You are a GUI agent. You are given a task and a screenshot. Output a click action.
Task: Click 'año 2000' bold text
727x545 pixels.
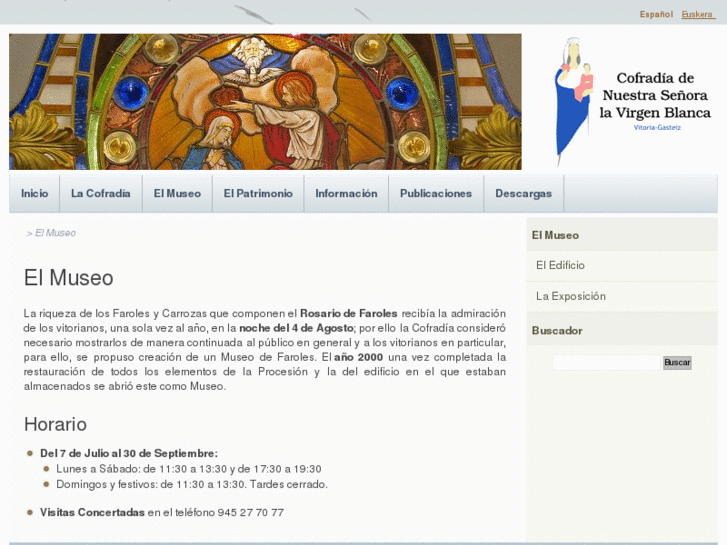pos(358,357)
